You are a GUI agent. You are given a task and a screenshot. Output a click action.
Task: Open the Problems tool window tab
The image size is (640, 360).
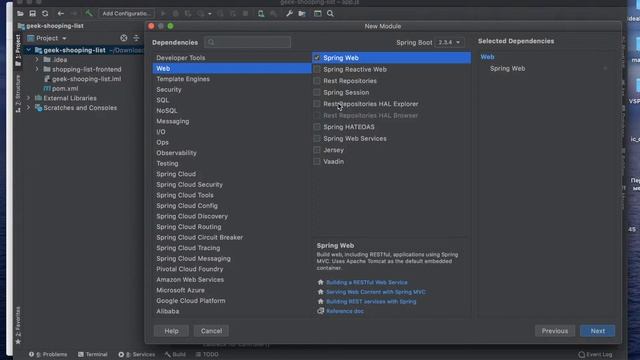pyautogui.click(x=48, y=354)
